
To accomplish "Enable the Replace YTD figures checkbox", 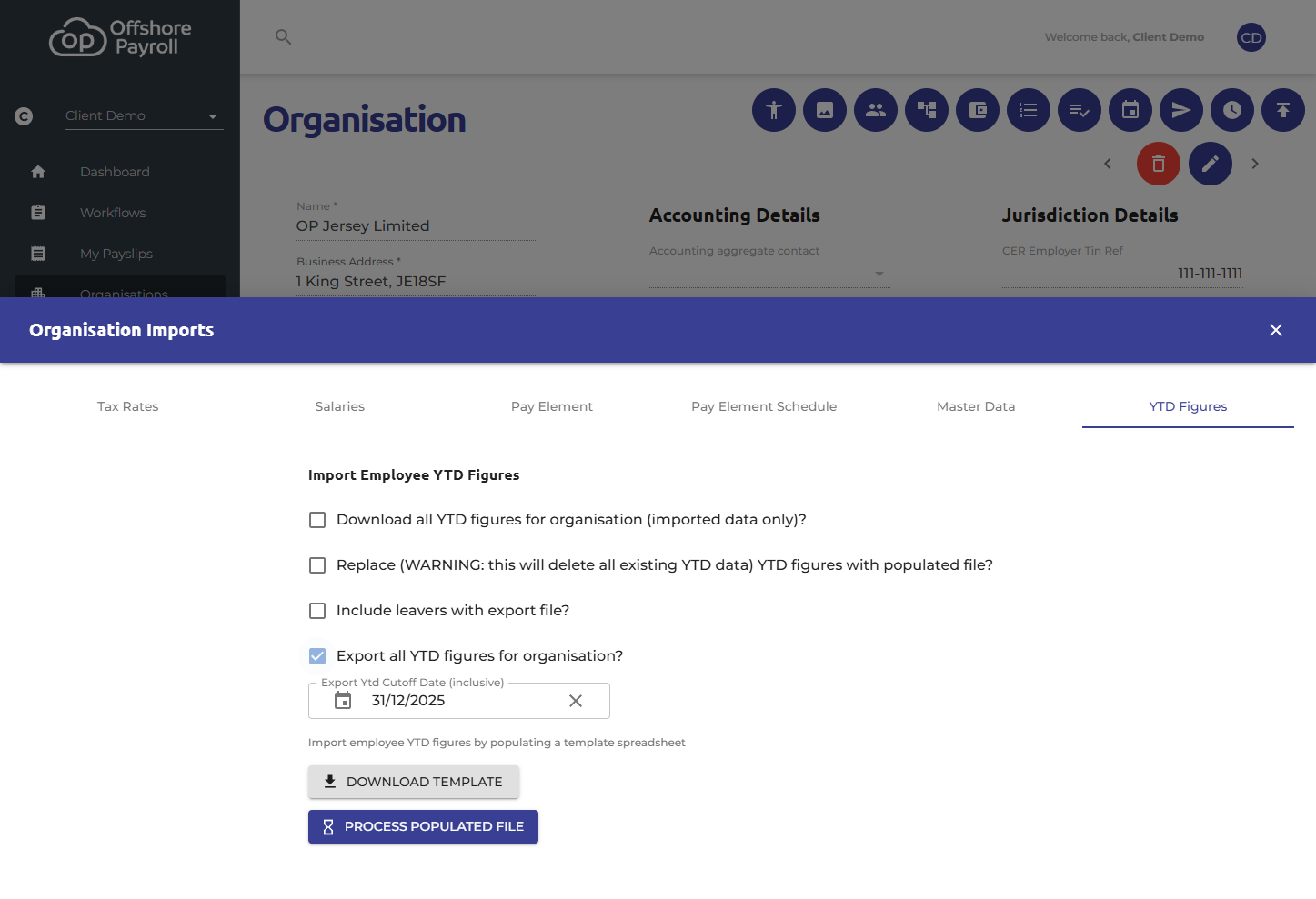I will pos(317,565).
